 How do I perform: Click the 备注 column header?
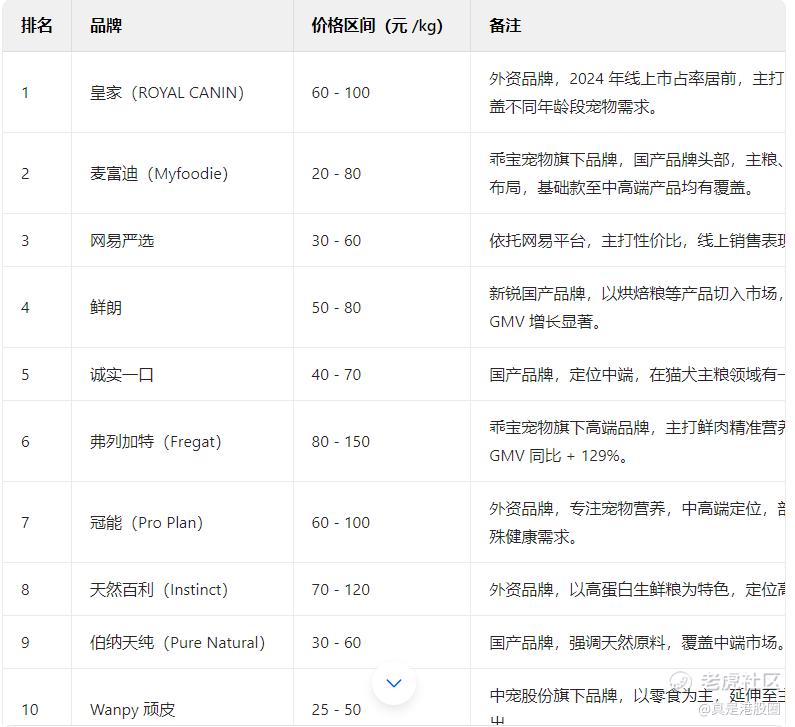click(x=505, y=25)
